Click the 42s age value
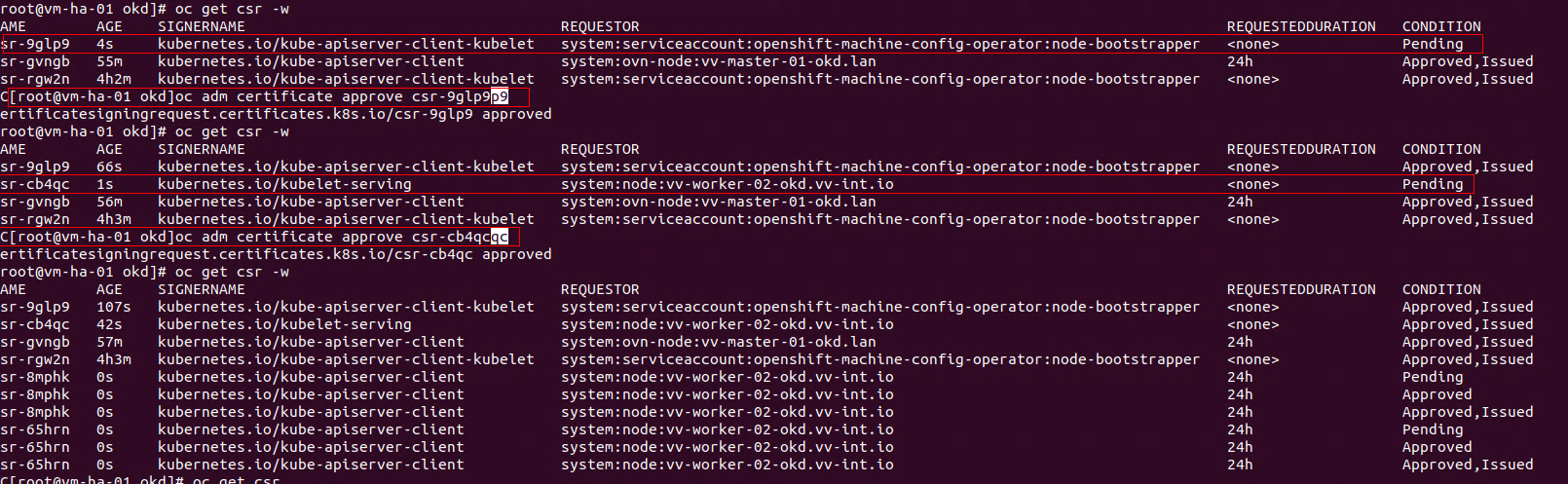1568x484 pixels. click(x=109, y=324)
